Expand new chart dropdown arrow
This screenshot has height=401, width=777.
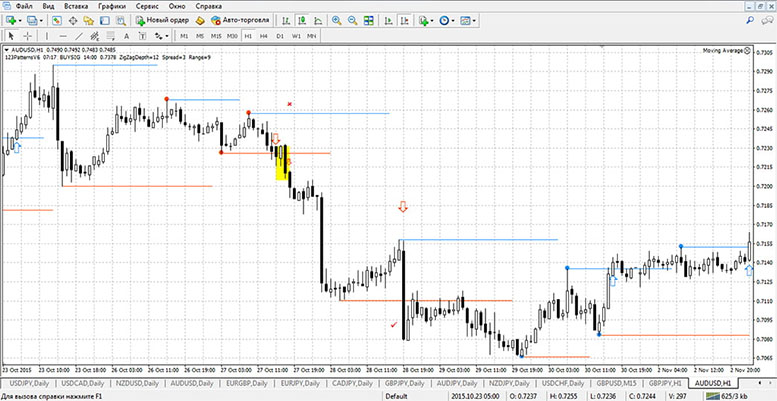(20, 21)
